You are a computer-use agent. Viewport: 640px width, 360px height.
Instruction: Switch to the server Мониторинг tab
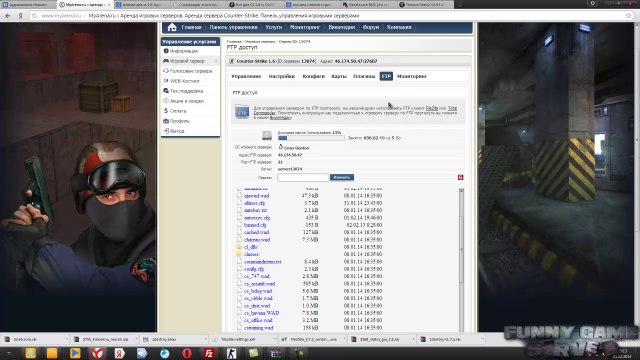412,76
